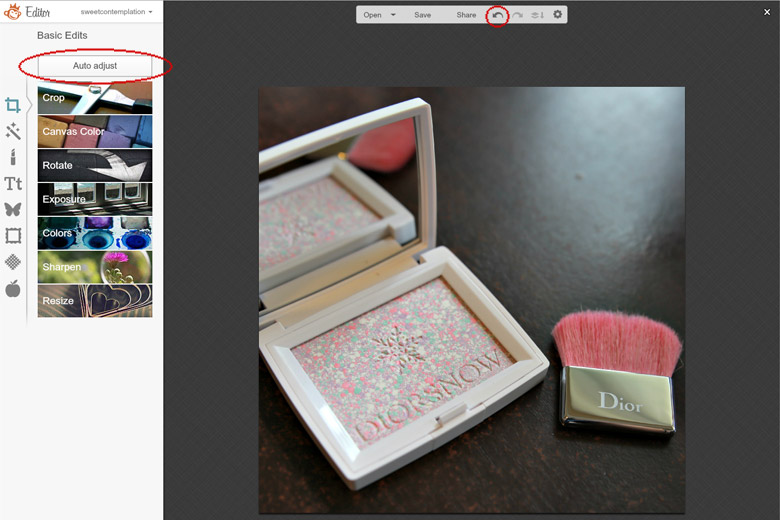Open the Overlays butterfly tab
Viewport: 780px width, 520px height.
tap(13, 209)
